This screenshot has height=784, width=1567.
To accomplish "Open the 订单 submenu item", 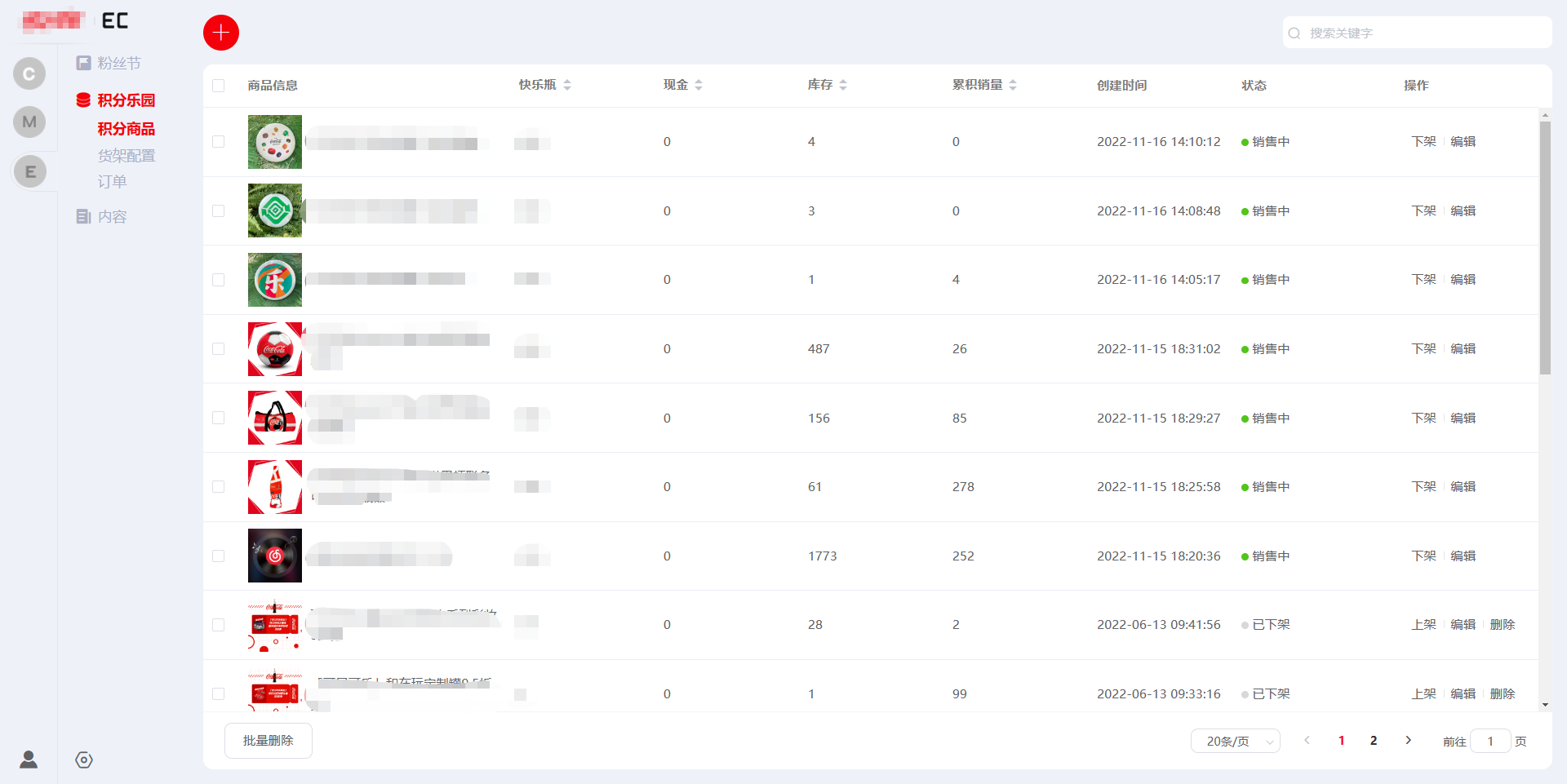I will 113,182.
